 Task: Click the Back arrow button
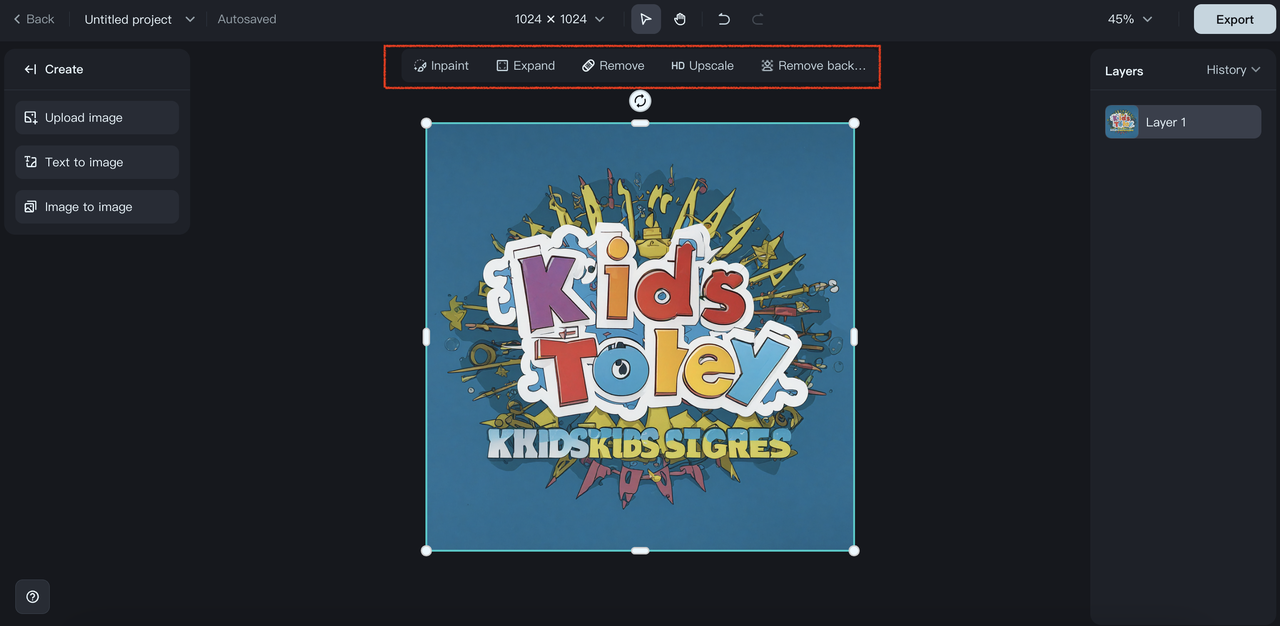33,19
